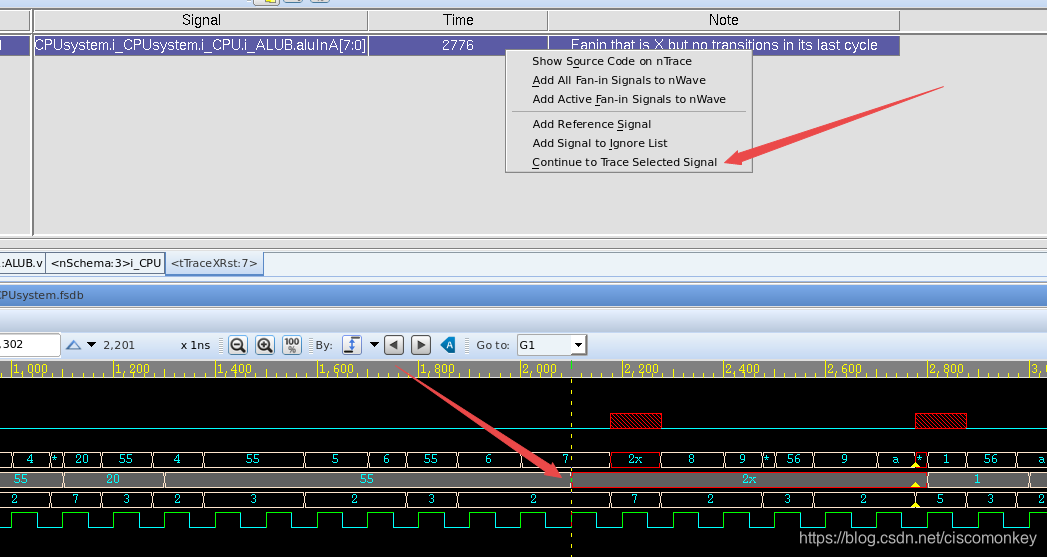Click the Fanin that is X note cell
Screen dimensions: 1047x557
(x=724, y=45)
